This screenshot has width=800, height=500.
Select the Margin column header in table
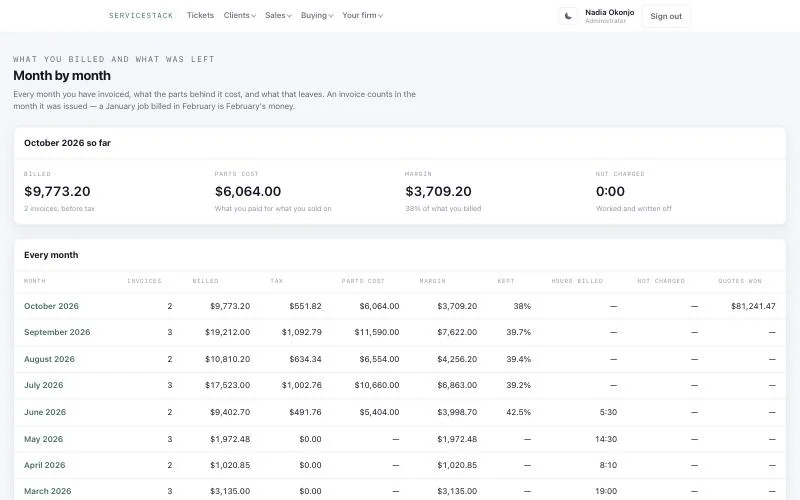(433, 281)
